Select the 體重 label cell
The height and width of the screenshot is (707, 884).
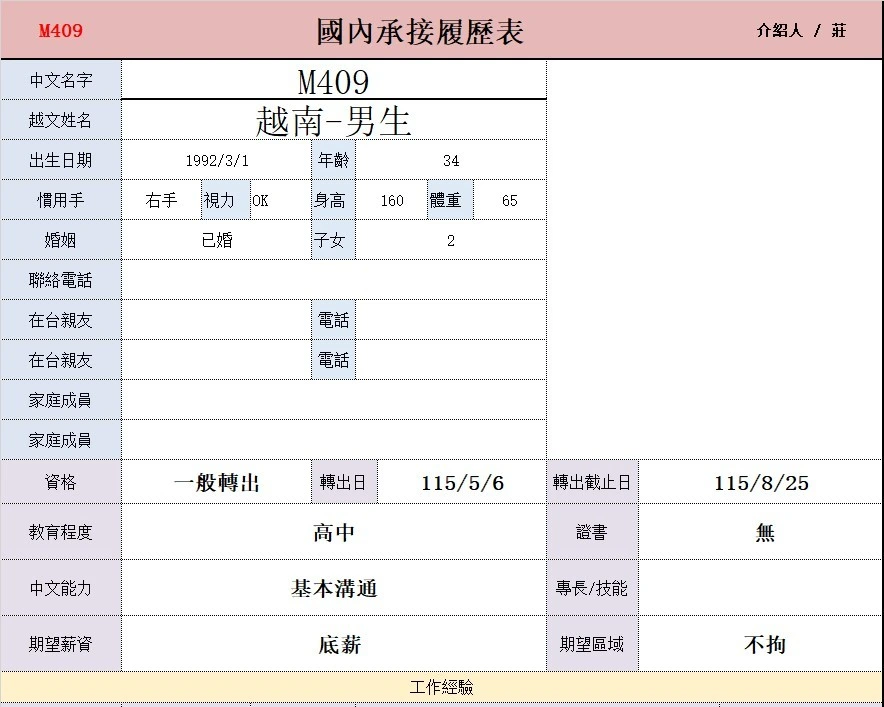click(x=450, y=200)
